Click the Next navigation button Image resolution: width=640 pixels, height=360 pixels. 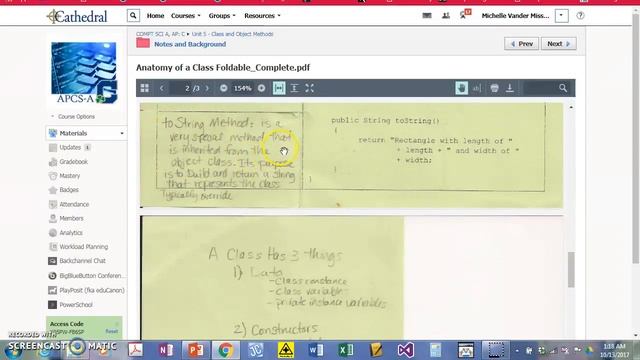558,44
